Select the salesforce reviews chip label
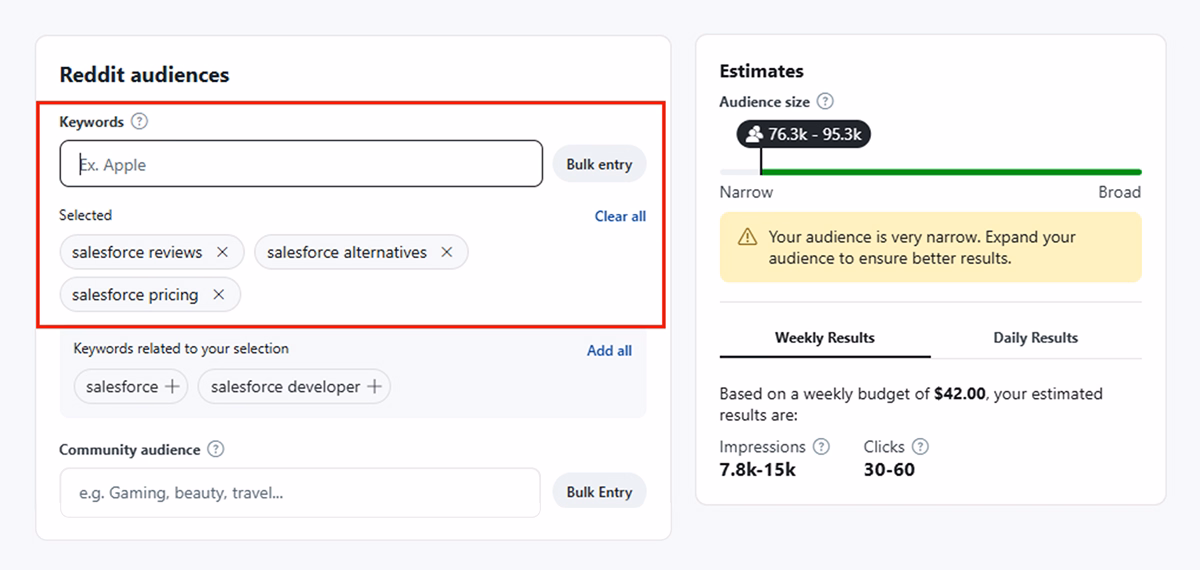1200x570 pixels. [x=137, y=252]
